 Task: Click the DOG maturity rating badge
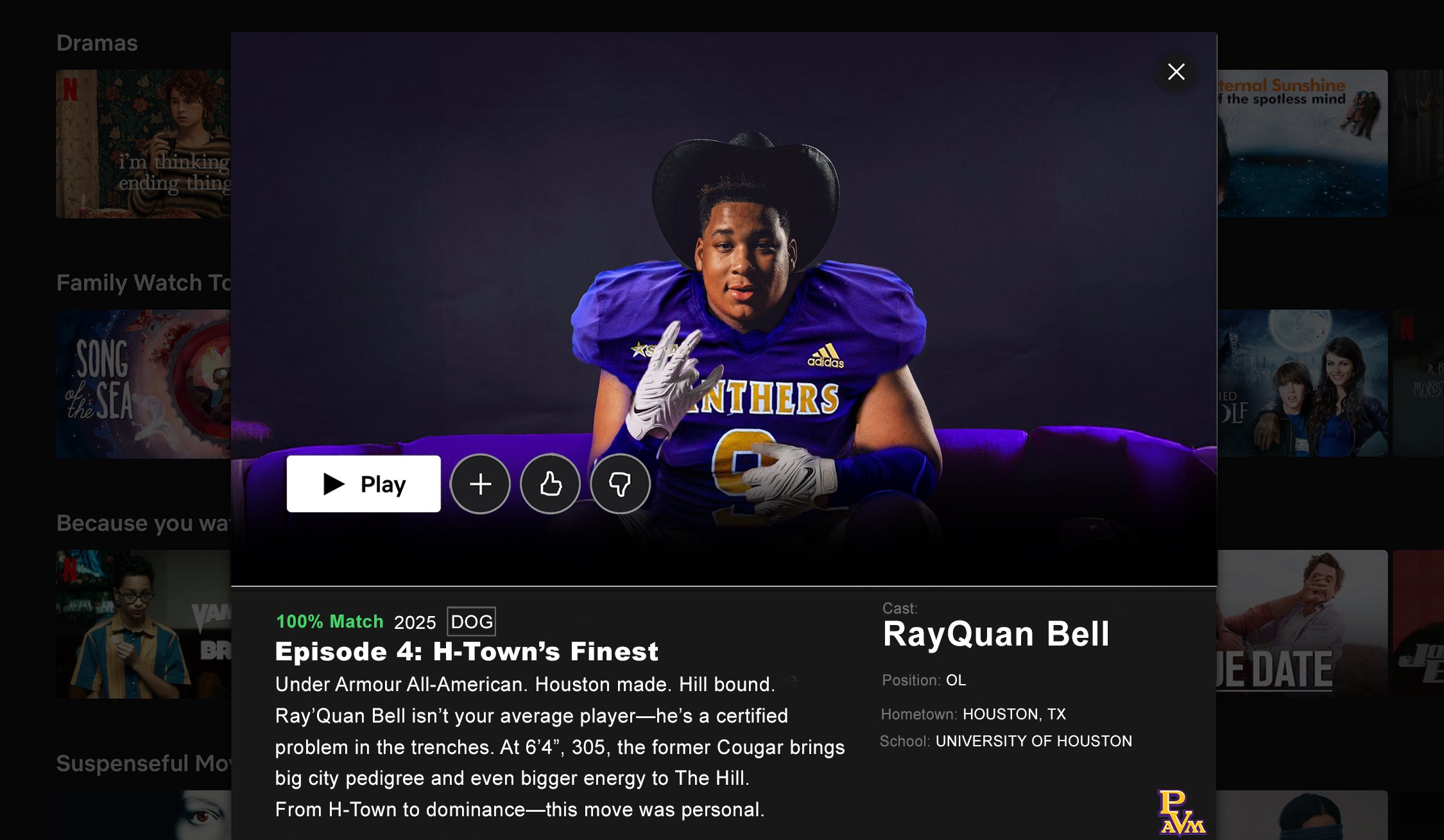[x=472, y=621]
